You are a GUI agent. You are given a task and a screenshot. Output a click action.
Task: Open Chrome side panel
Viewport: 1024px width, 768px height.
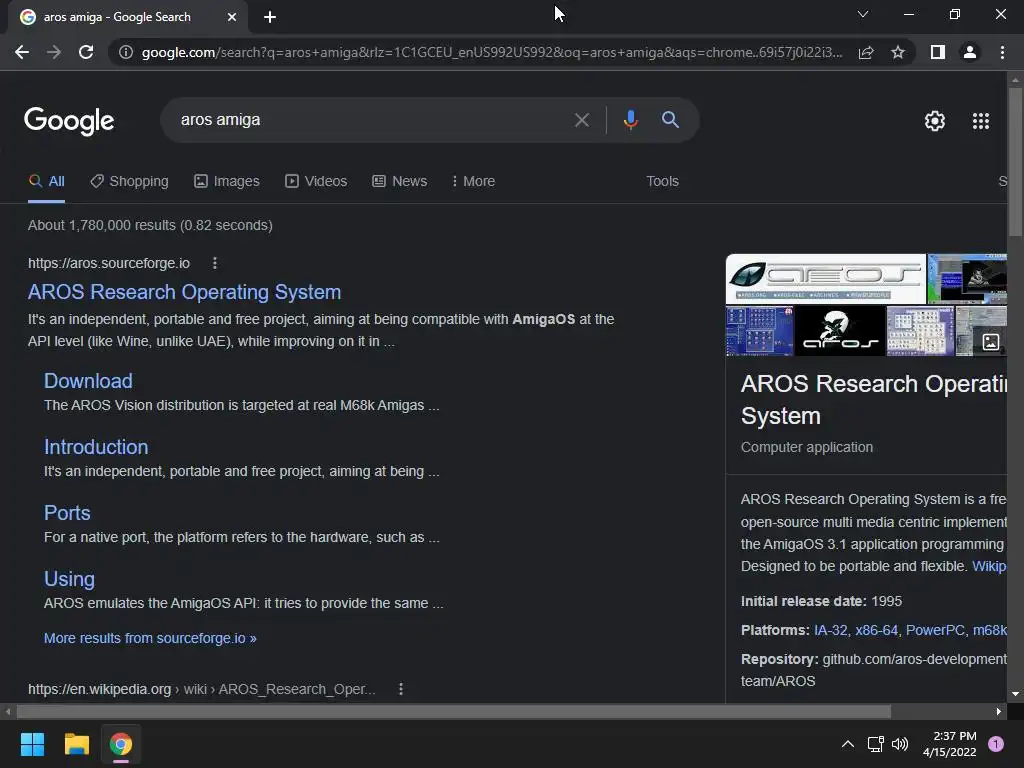[938, 52]
